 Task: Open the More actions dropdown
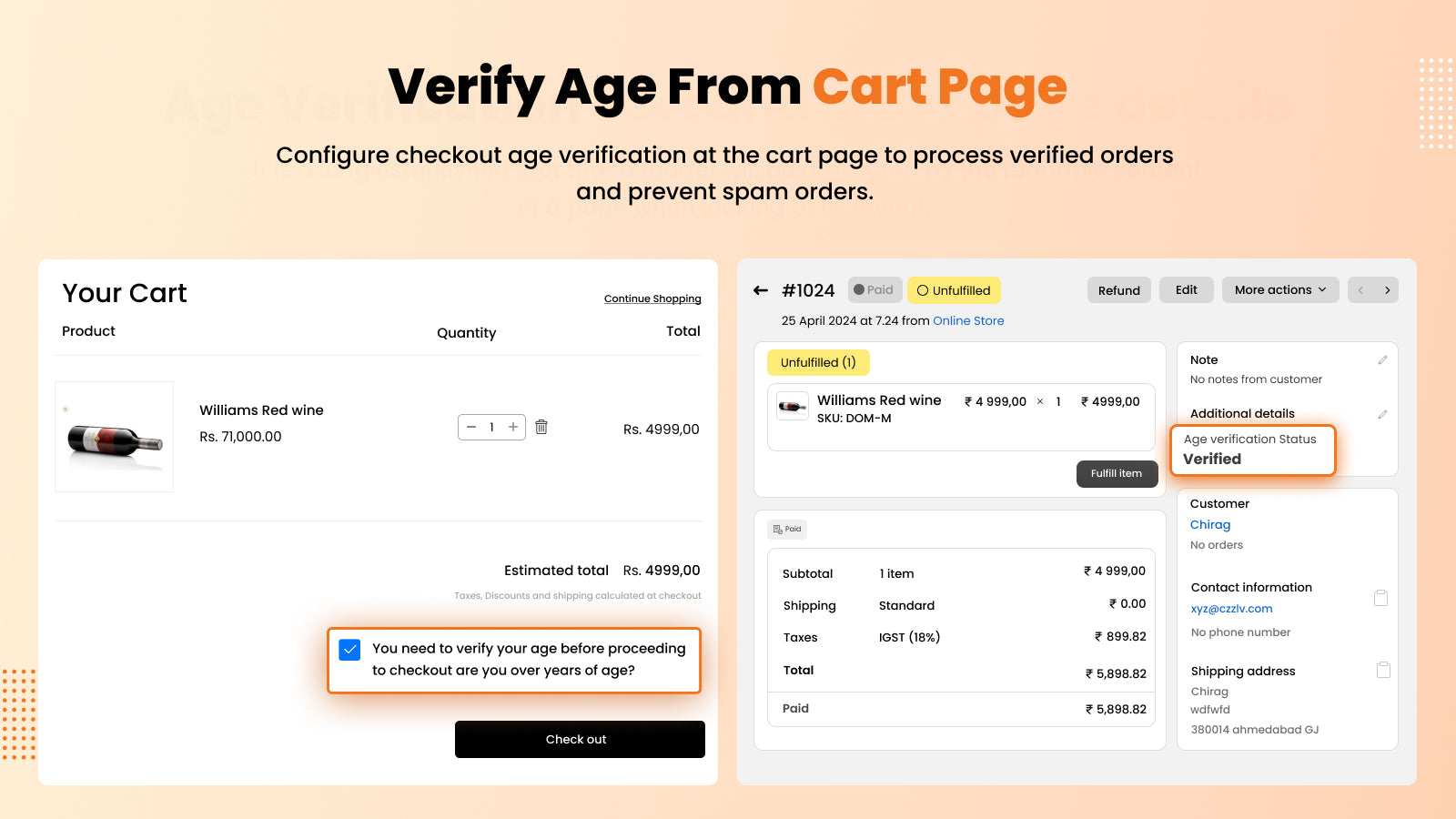coord(1279,289)
